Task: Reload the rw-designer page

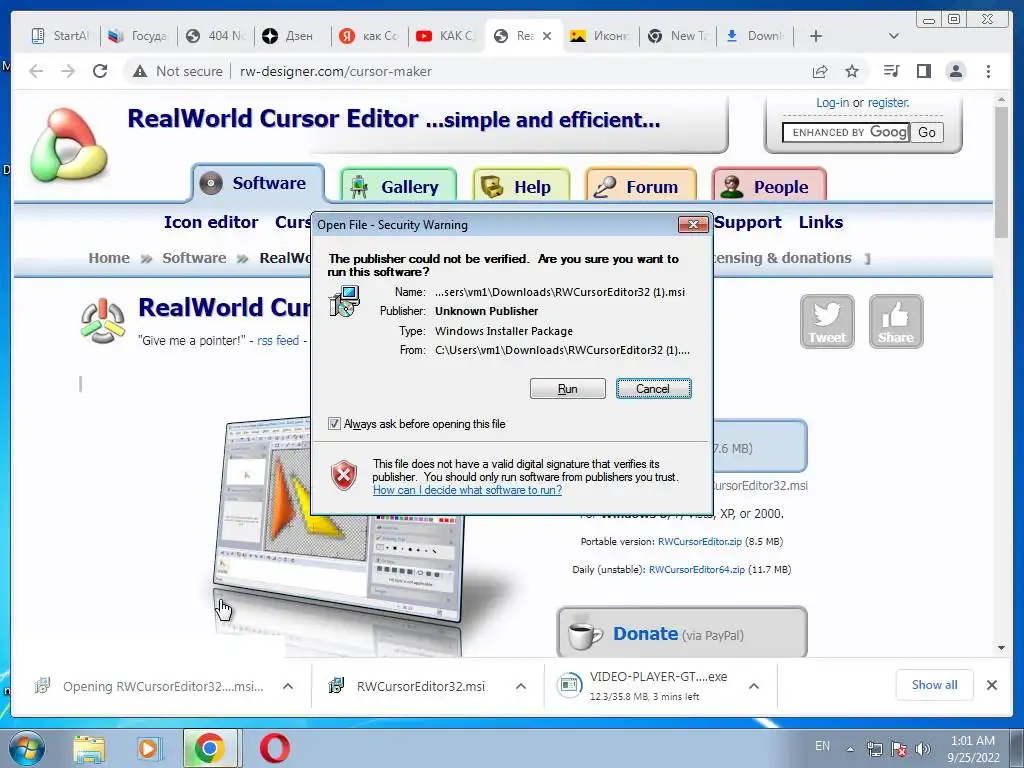Action: click(100, 71)
